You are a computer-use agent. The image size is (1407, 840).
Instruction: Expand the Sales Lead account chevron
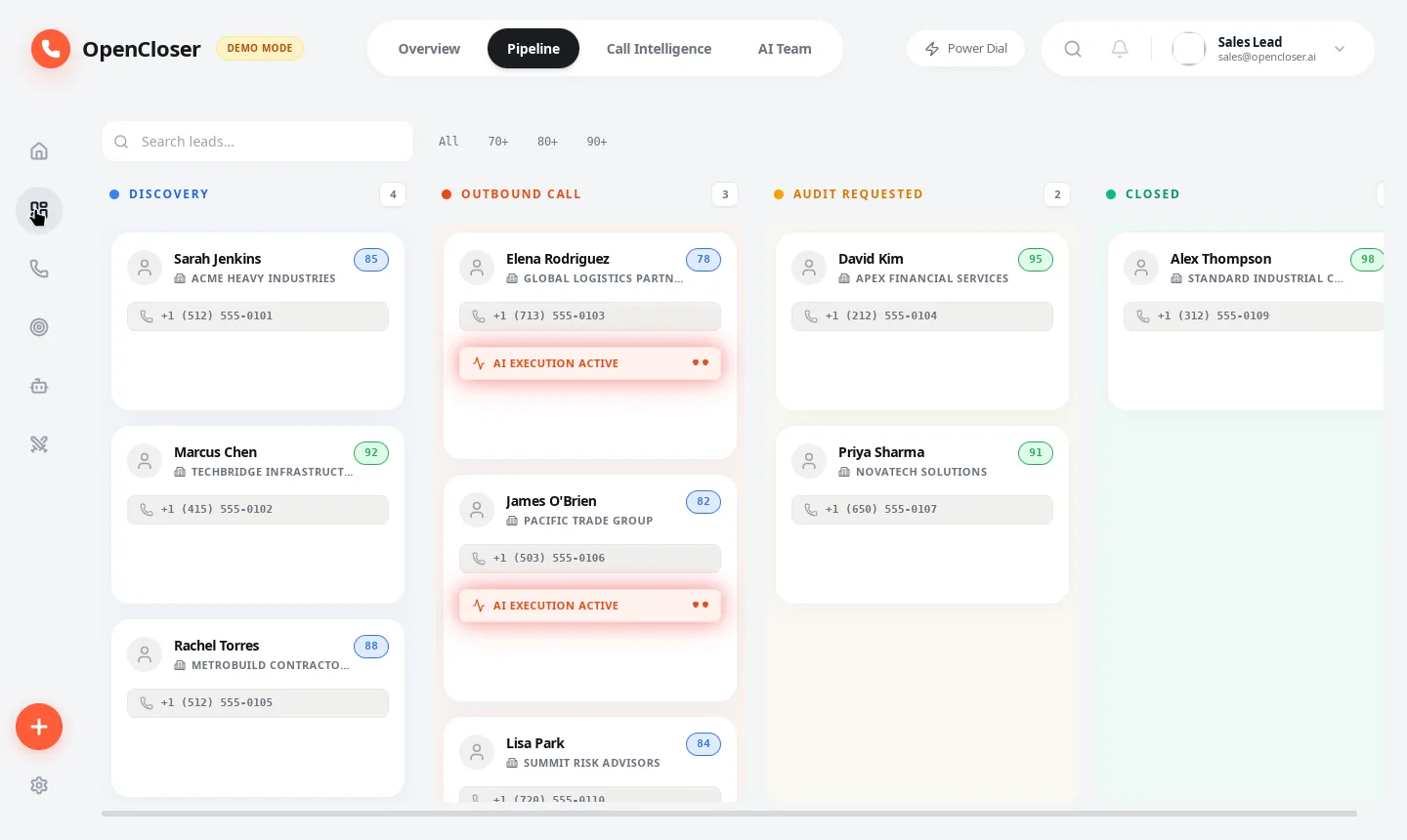click(x=1340, y=49)
